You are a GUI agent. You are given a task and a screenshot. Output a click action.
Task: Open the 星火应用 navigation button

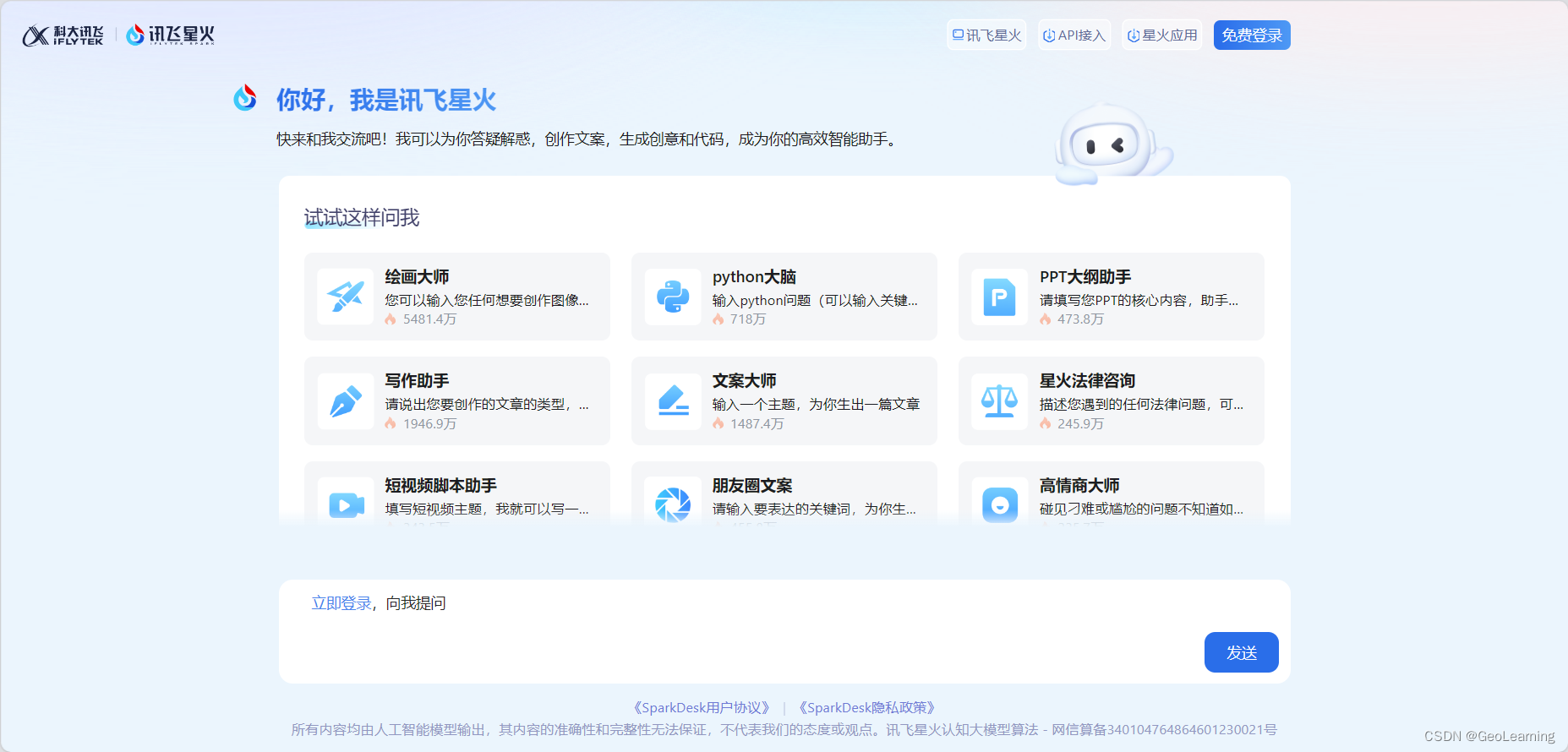point(1162,35)
